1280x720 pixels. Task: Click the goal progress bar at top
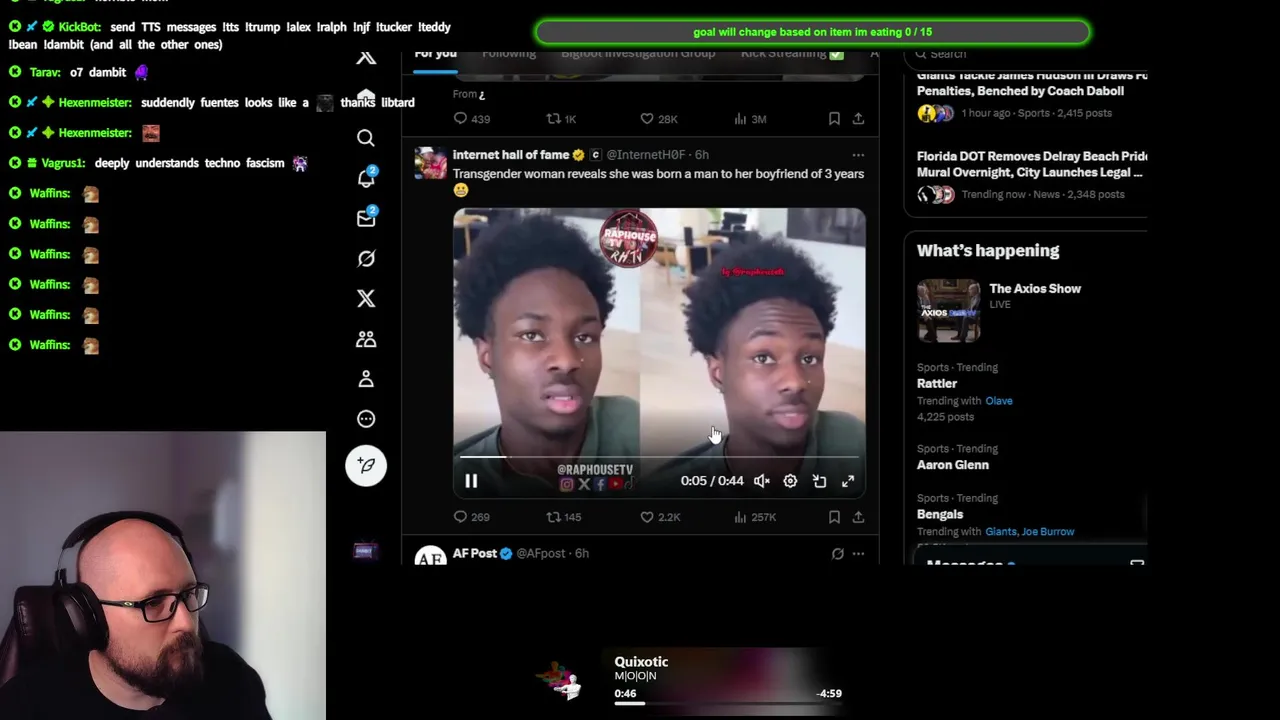pos(812,32)
